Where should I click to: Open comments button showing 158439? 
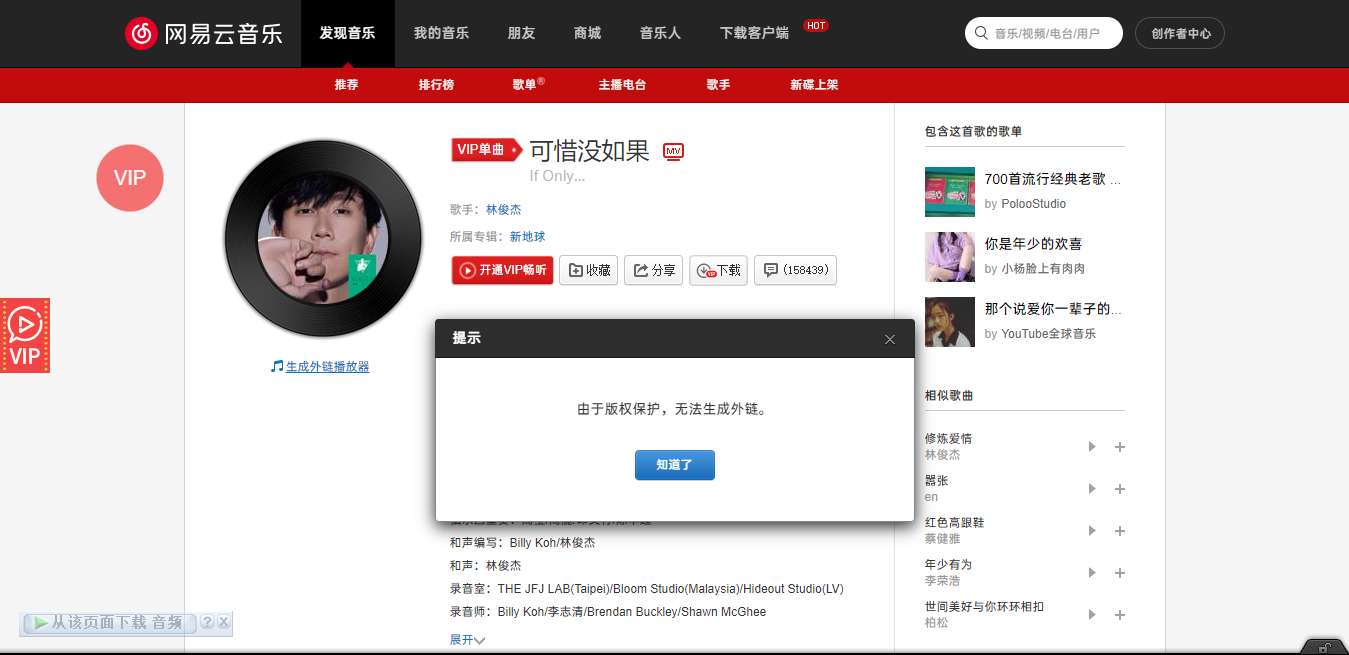[x=795, y=270]
